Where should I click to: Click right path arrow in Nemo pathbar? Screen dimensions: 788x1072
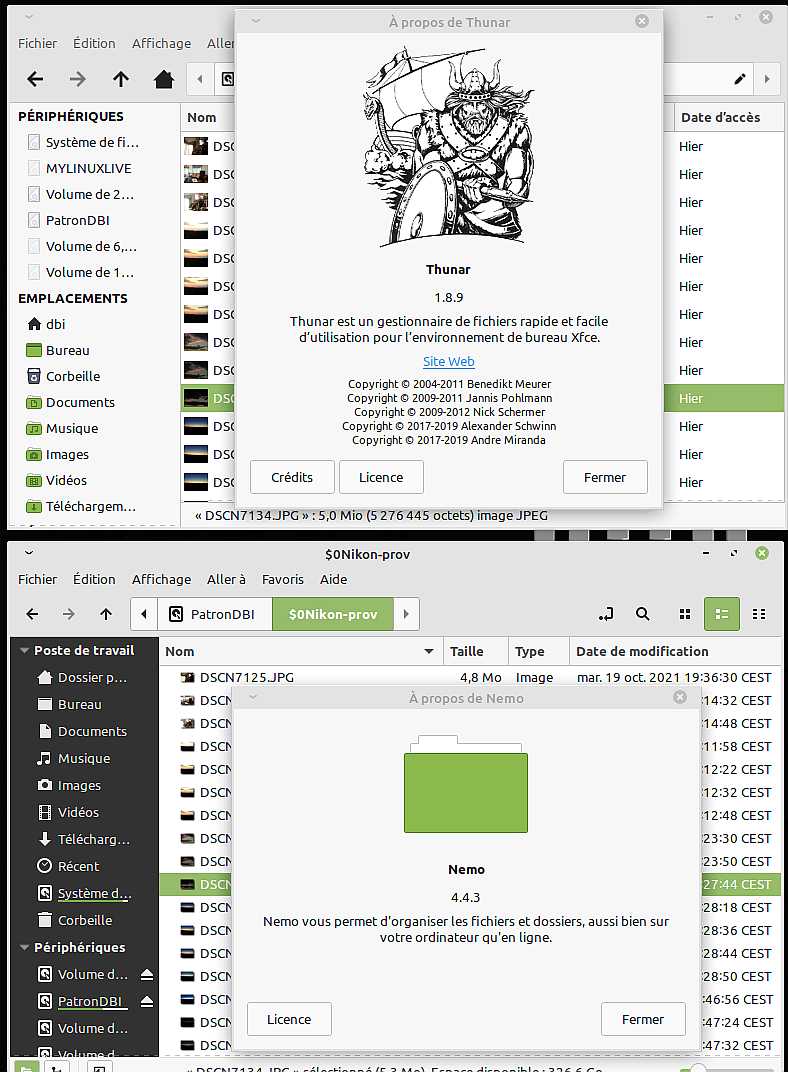(406, 614)
